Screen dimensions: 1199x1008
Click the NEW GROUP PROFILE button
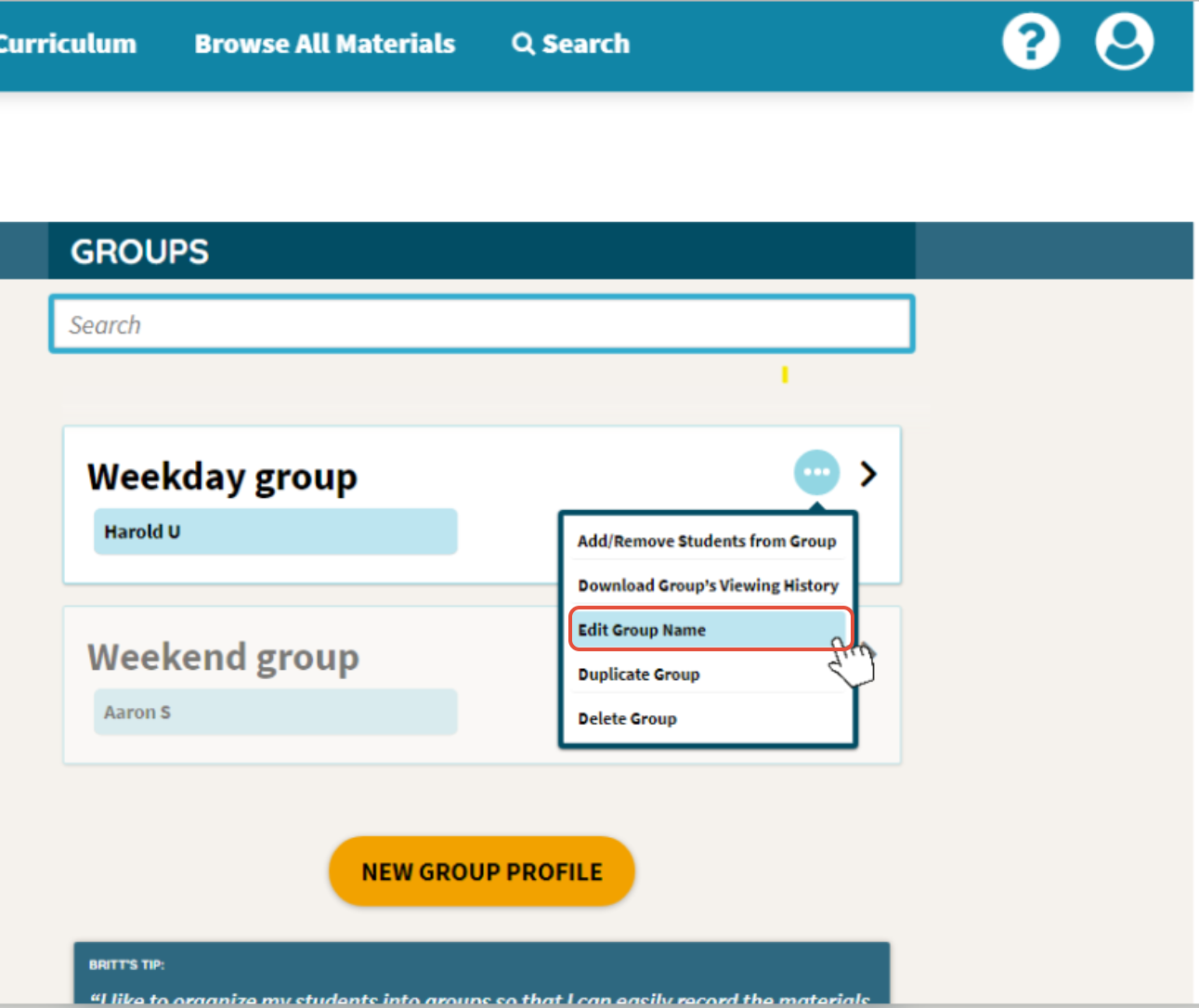[x=481, y=871]
